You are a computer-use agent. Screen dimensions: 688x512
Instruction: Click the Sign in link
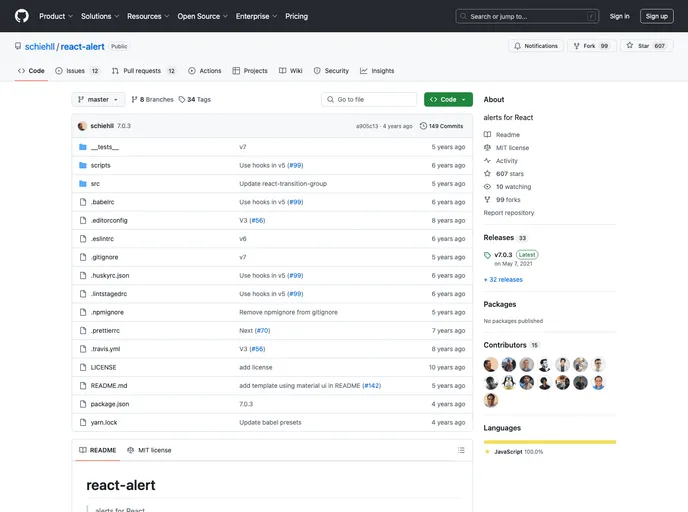click(619, 16)
